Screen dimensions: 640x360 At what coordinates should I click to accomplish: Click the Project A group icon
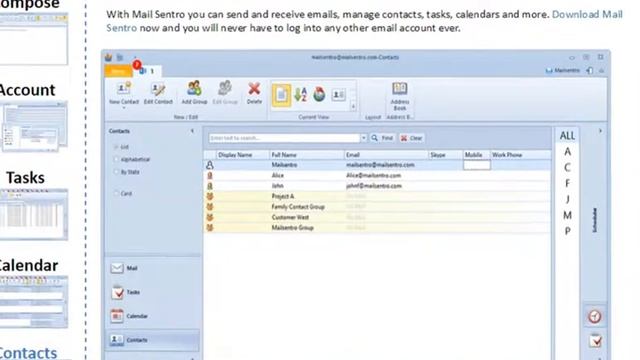tap(210, 196)
